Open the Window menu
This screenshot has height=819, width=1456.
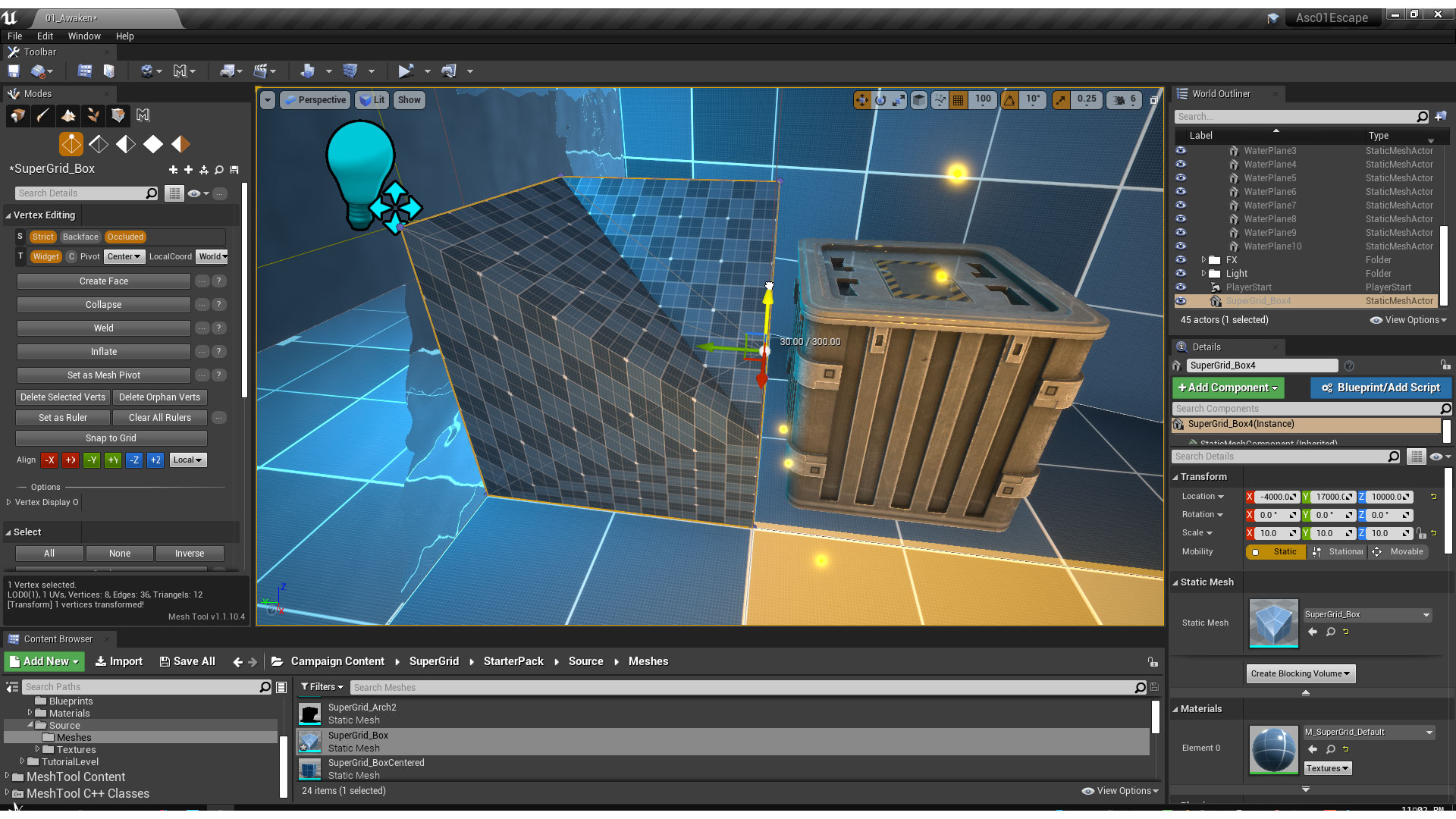(x=84, y=36)
